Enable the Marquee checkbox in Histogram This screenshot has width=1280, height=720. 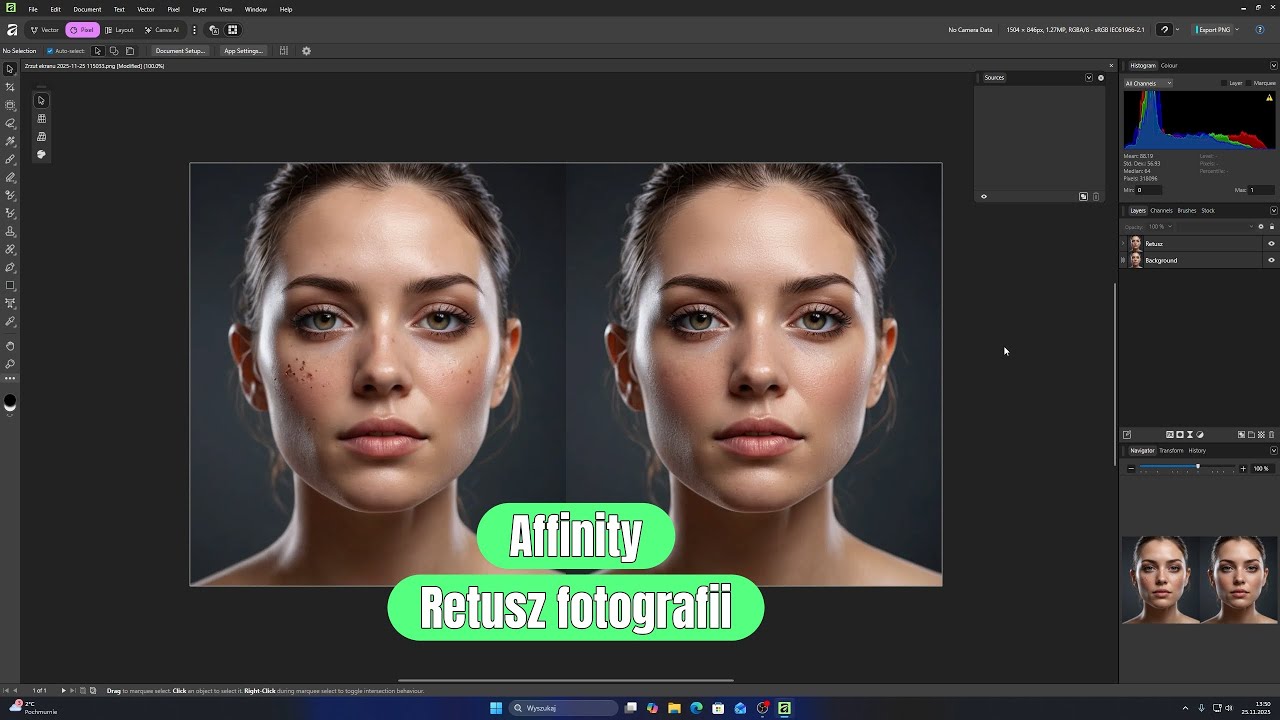coord(1249,83)
